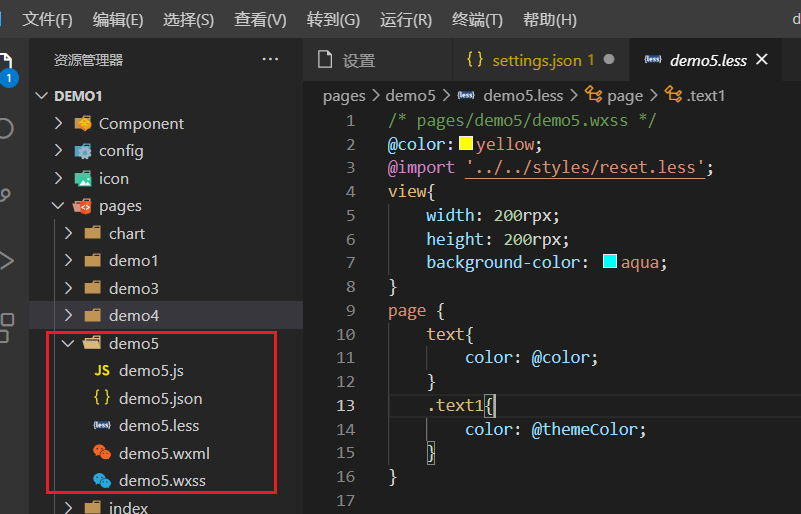The width and height of the screenshot is (801, 514).
Task: Click the JS icon beside demo5.js
Action: 102,370
